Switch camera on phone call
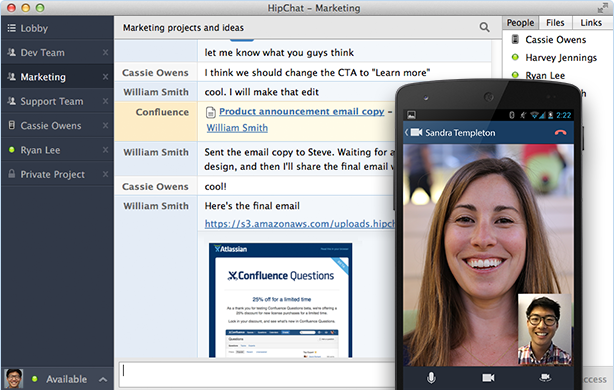The image size is (614, 390). [545, 377]
